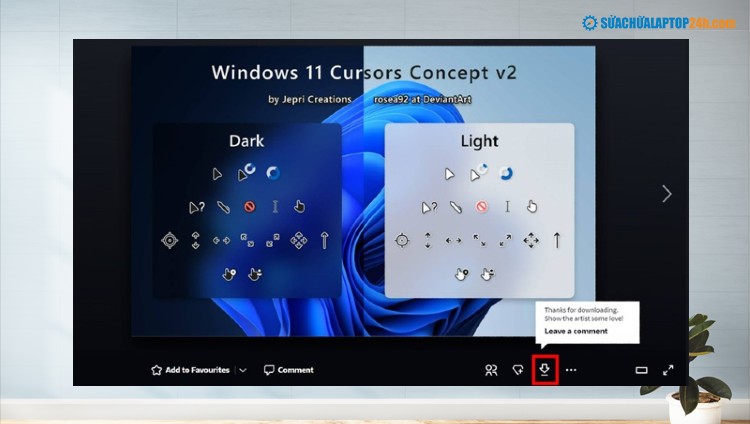
Task: Switch to theater mode rectangle icon
Action: [x=641, y=370]
